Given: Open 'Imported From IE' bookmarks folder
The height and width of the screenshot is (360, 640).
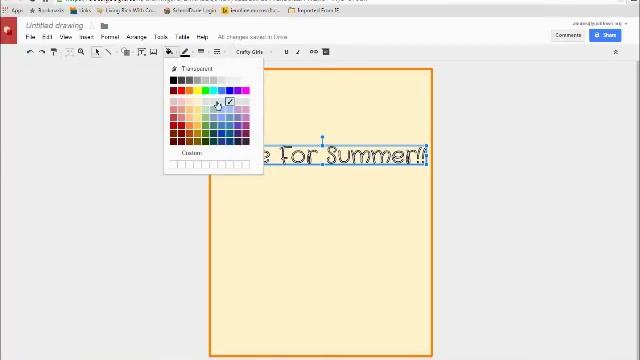Looking at the screenshot, I should click(313, 10).
